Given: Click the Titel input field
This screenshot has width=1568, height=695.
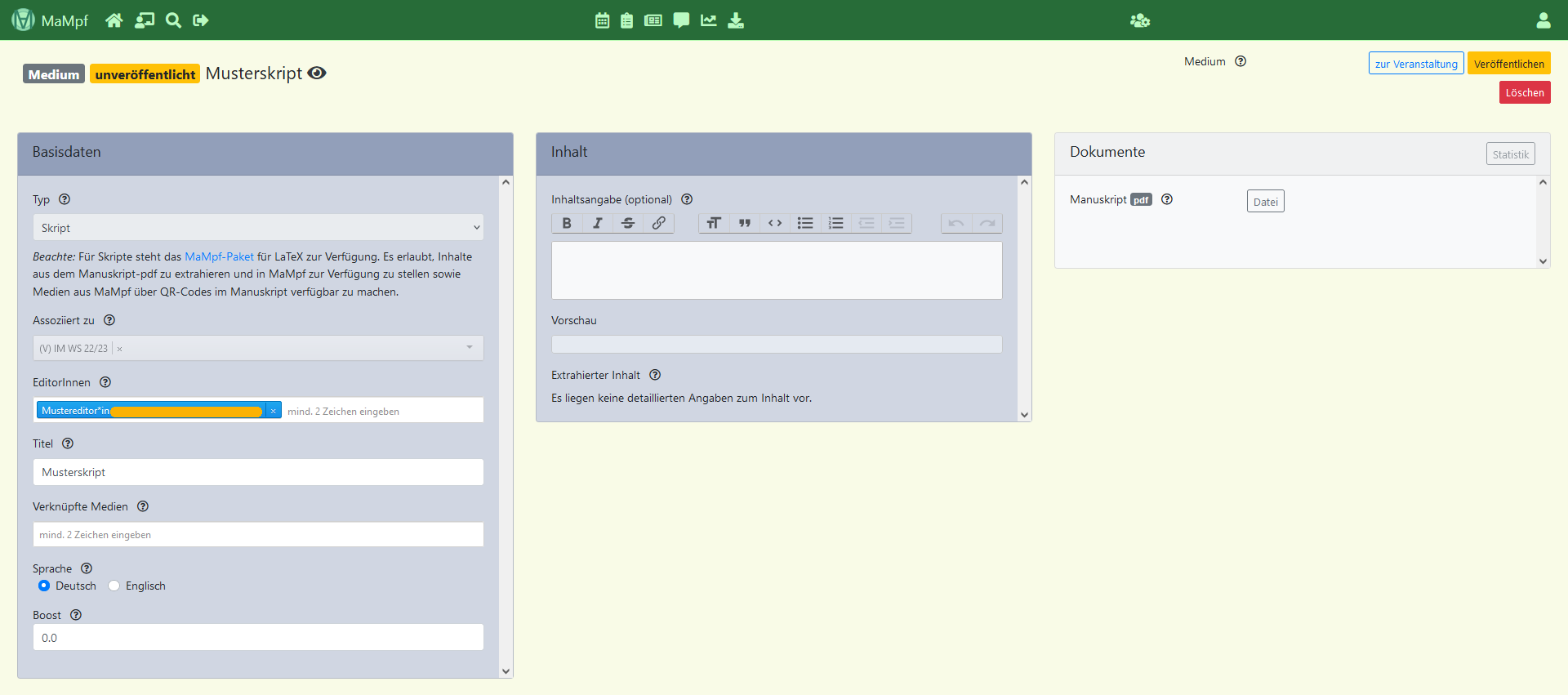Looking at the screenshot, I should point(258,472).
